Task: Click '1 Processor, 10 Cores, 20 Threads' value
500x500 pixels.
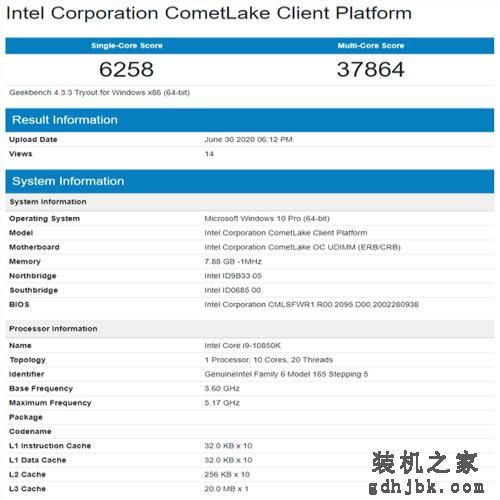Action: tap(269, 360)
